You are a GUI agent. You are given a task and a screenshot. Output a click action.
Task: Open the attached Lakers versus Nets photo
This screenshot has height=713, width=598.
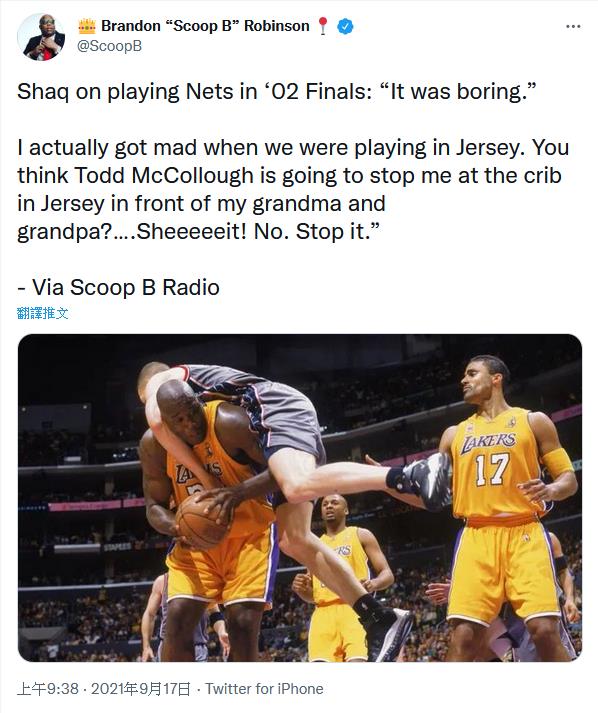[x=300, y=498]
